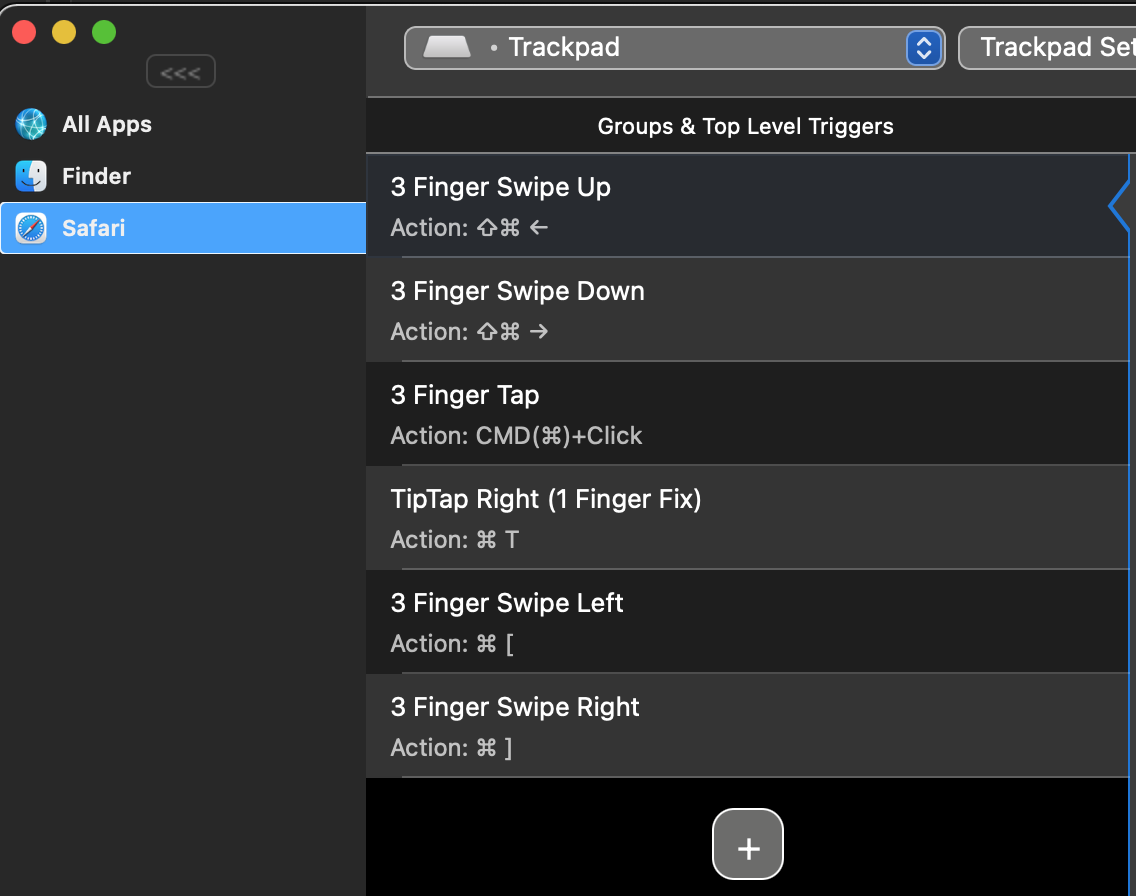Collapse the sidebar with the <<< button
This screenshot has height=896, width=1136.
coord(180,72)
